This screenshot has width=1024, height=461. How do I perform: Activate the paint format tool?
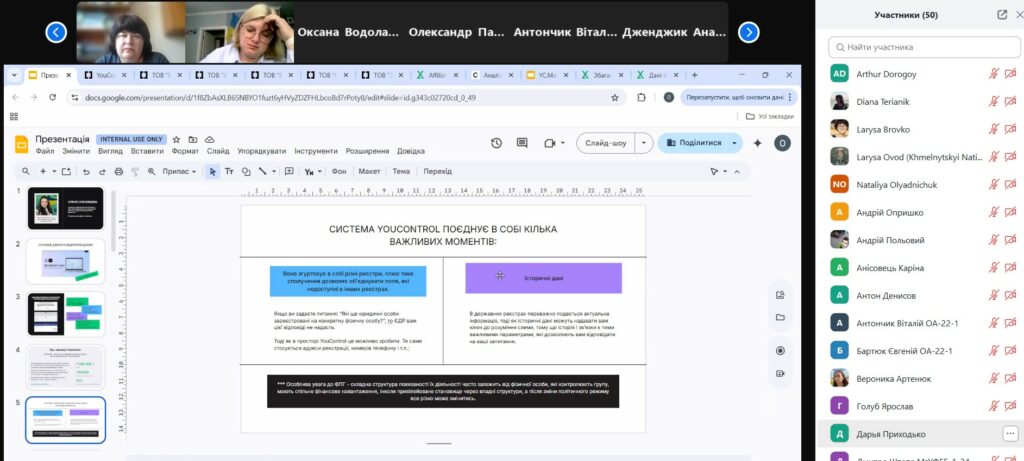135,171
